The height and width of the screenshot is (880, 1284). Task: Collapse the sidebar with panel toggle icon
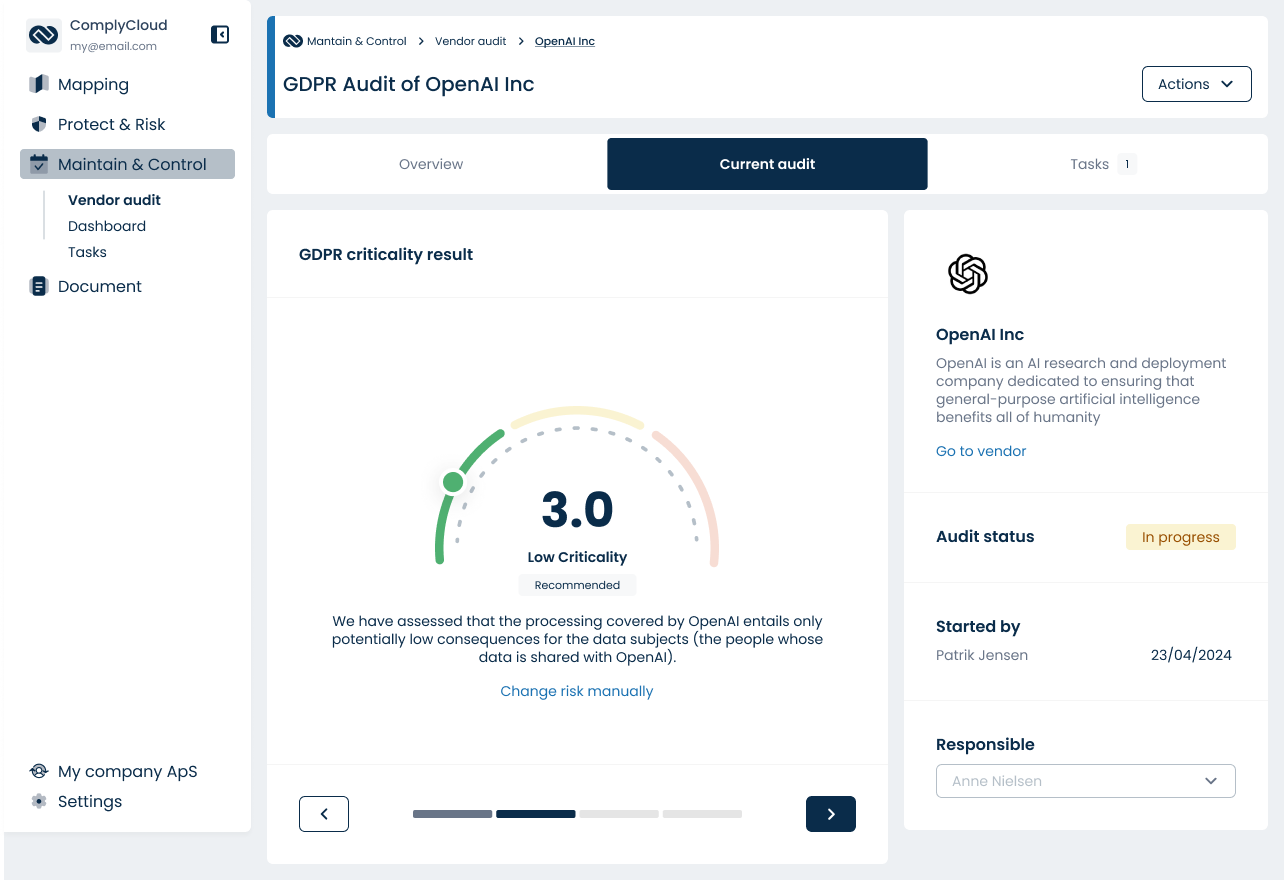point(220,35)
